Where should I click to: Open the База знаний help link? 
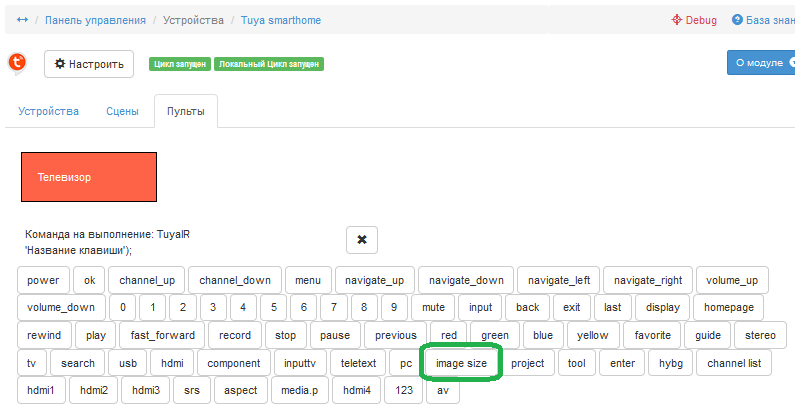[x=763, y=20]
